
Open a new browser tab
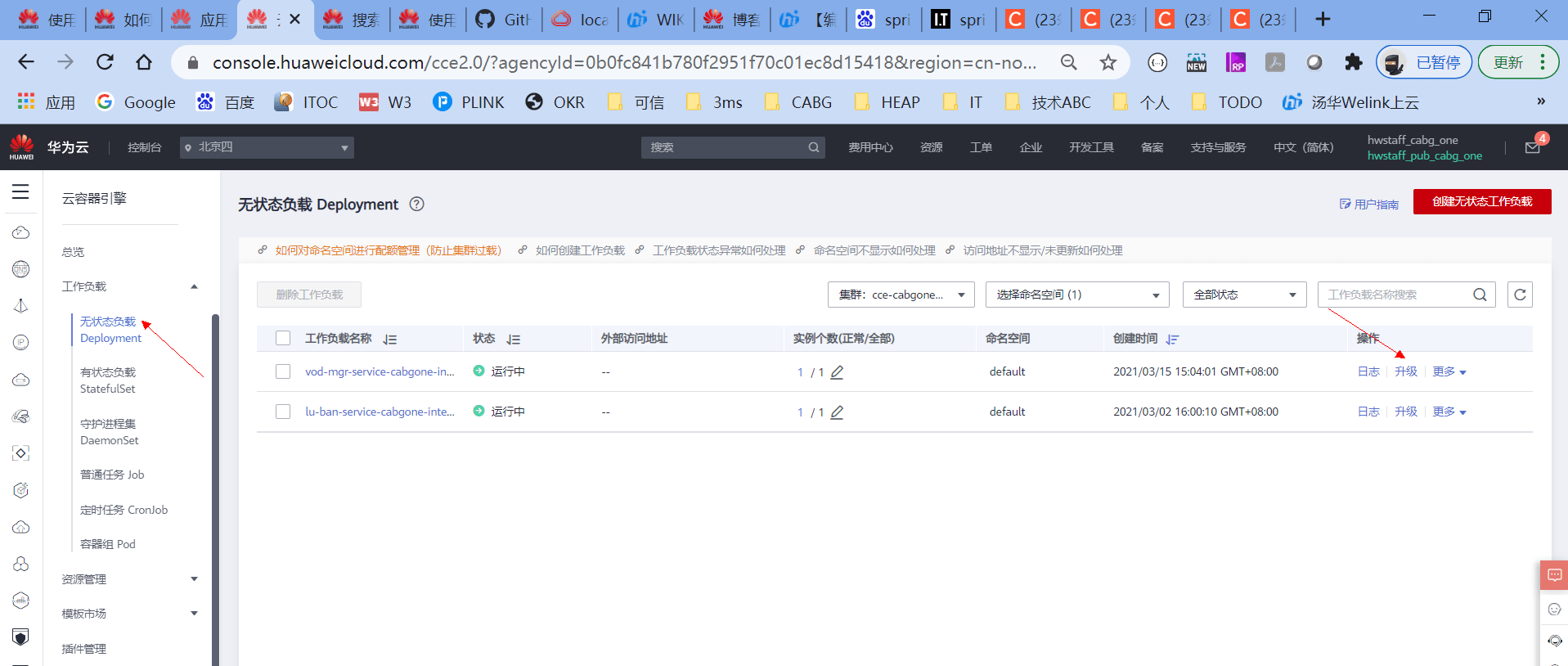(x=1323, y=19)
